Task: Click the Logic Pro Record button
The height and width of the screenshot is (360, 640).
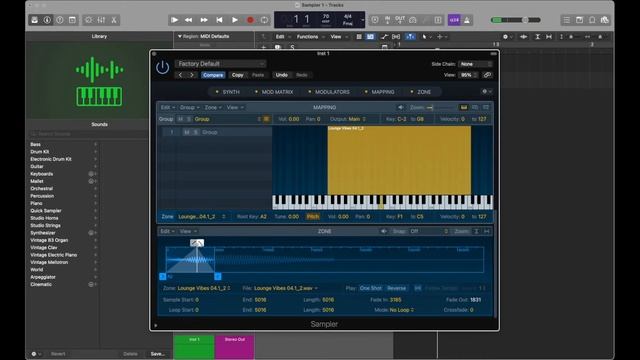Action: pyautogui.click(x=250, y=20)
